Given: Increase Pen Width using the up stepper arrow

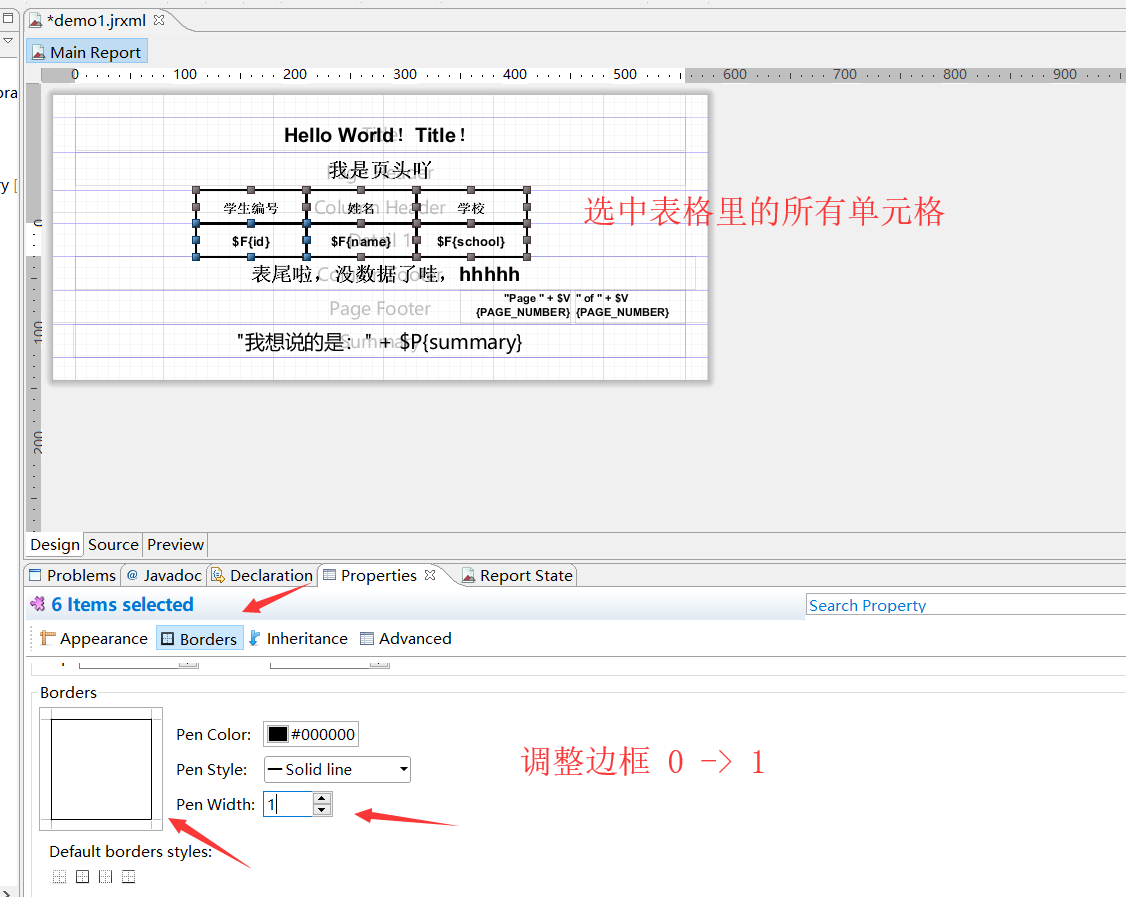Looking at the screenshot, I should [x=321, y=798].
